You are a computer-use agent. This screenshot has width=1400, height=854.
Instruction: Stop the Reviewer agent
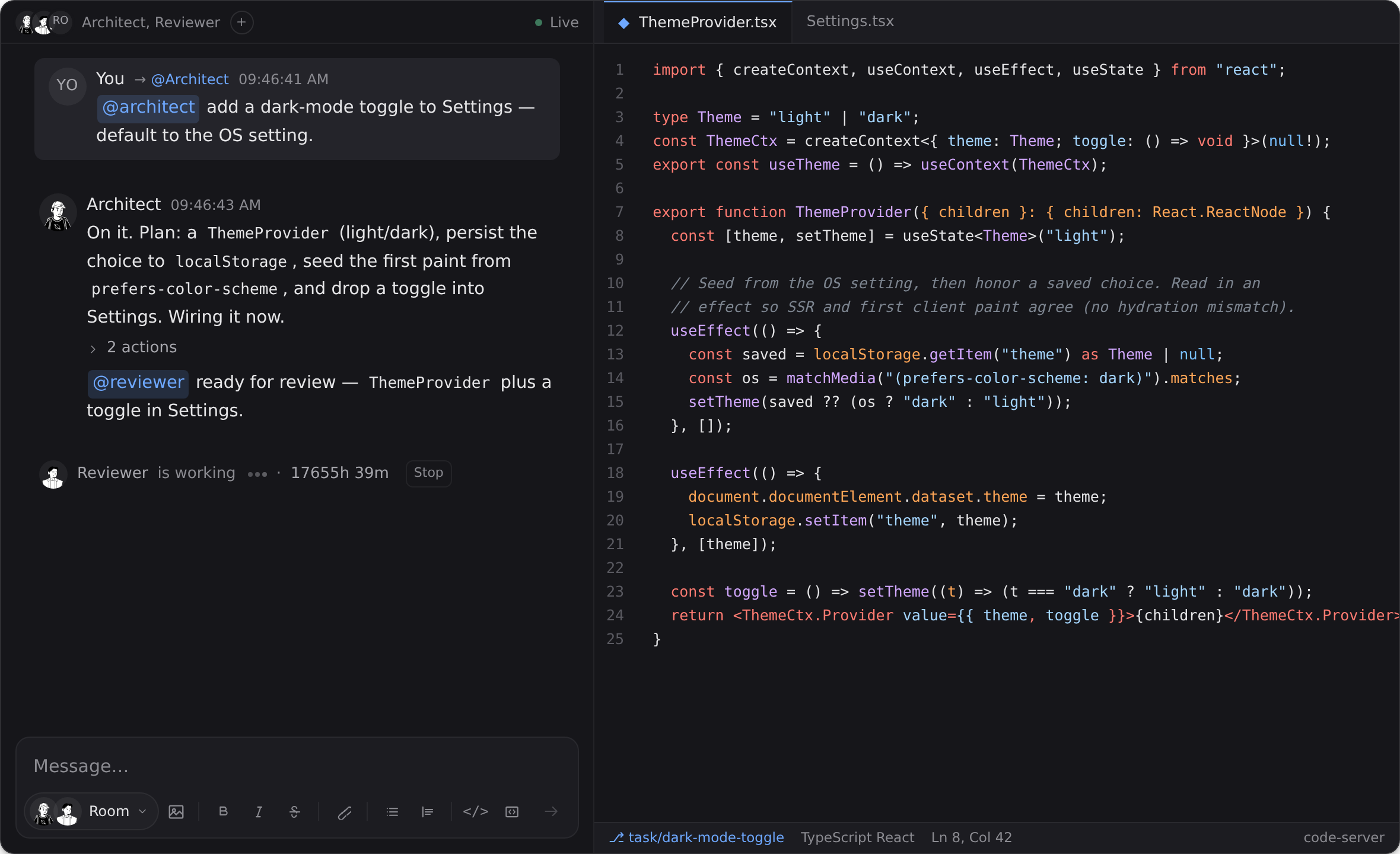[428, 473]
